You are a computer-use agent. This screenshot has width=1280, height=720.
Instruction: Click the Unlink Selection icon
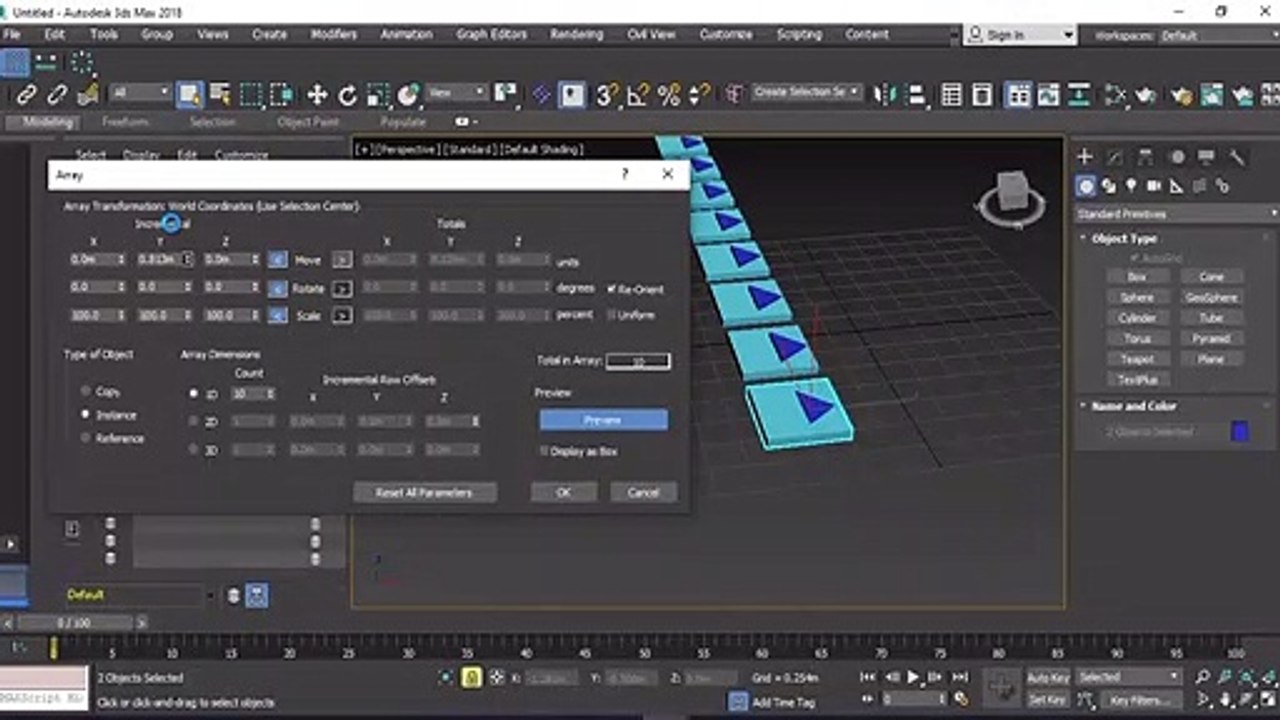(x=57, y=95)
